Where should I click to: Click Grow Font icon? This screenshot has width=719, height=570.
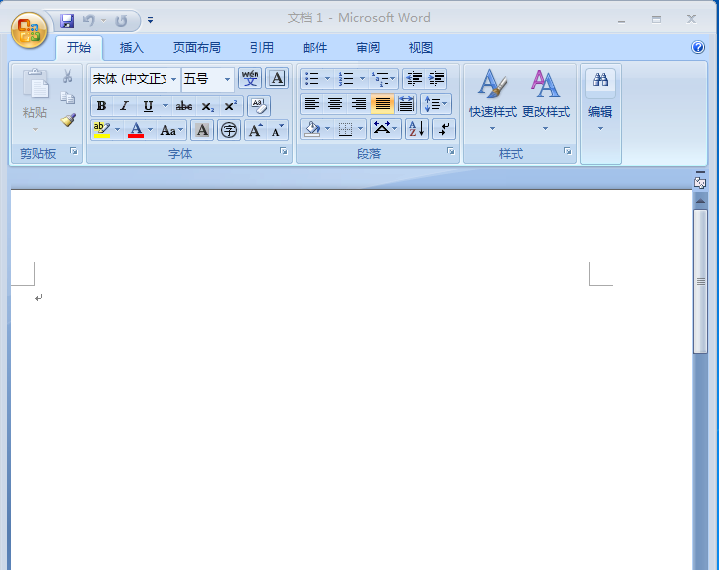pos(255,130)
